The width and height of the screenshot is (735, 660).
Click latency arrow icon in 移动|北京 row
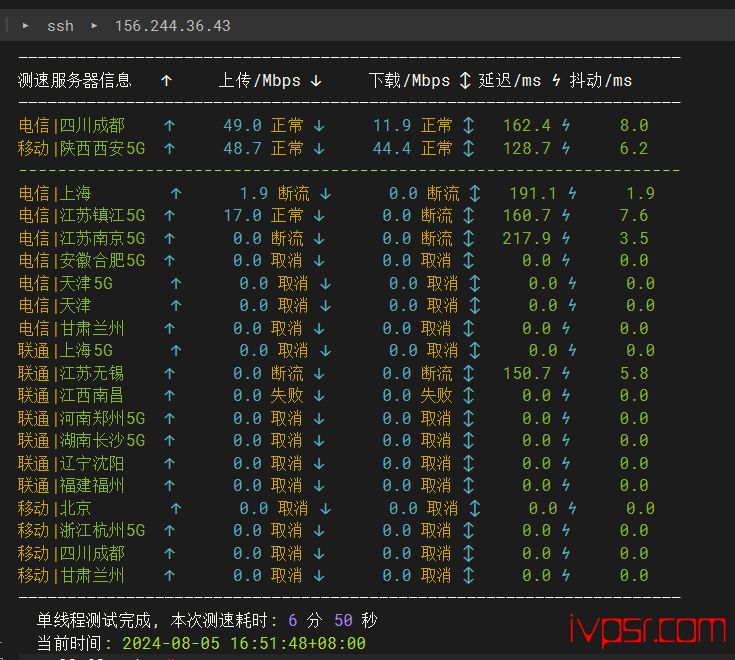coord(475,508)
